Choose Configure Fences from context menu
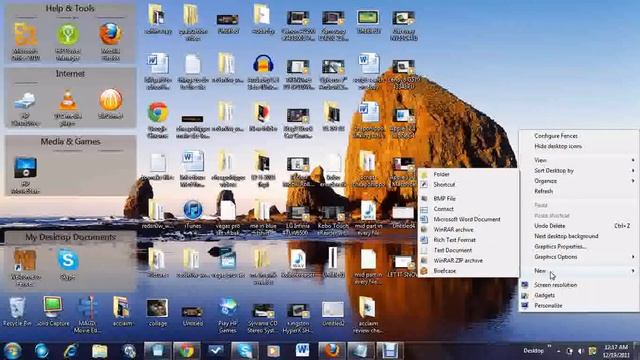 (x=579, y=136)
